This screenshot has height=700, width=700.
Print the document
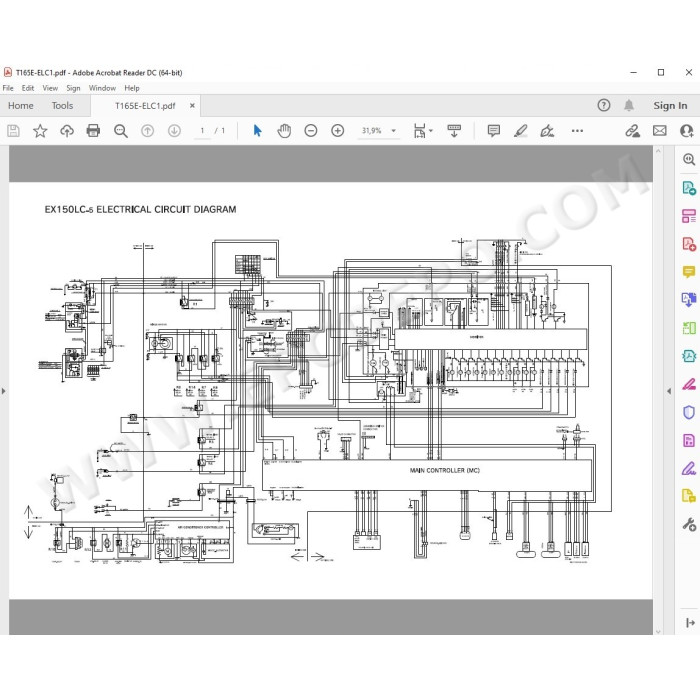(x=93, y=131)
